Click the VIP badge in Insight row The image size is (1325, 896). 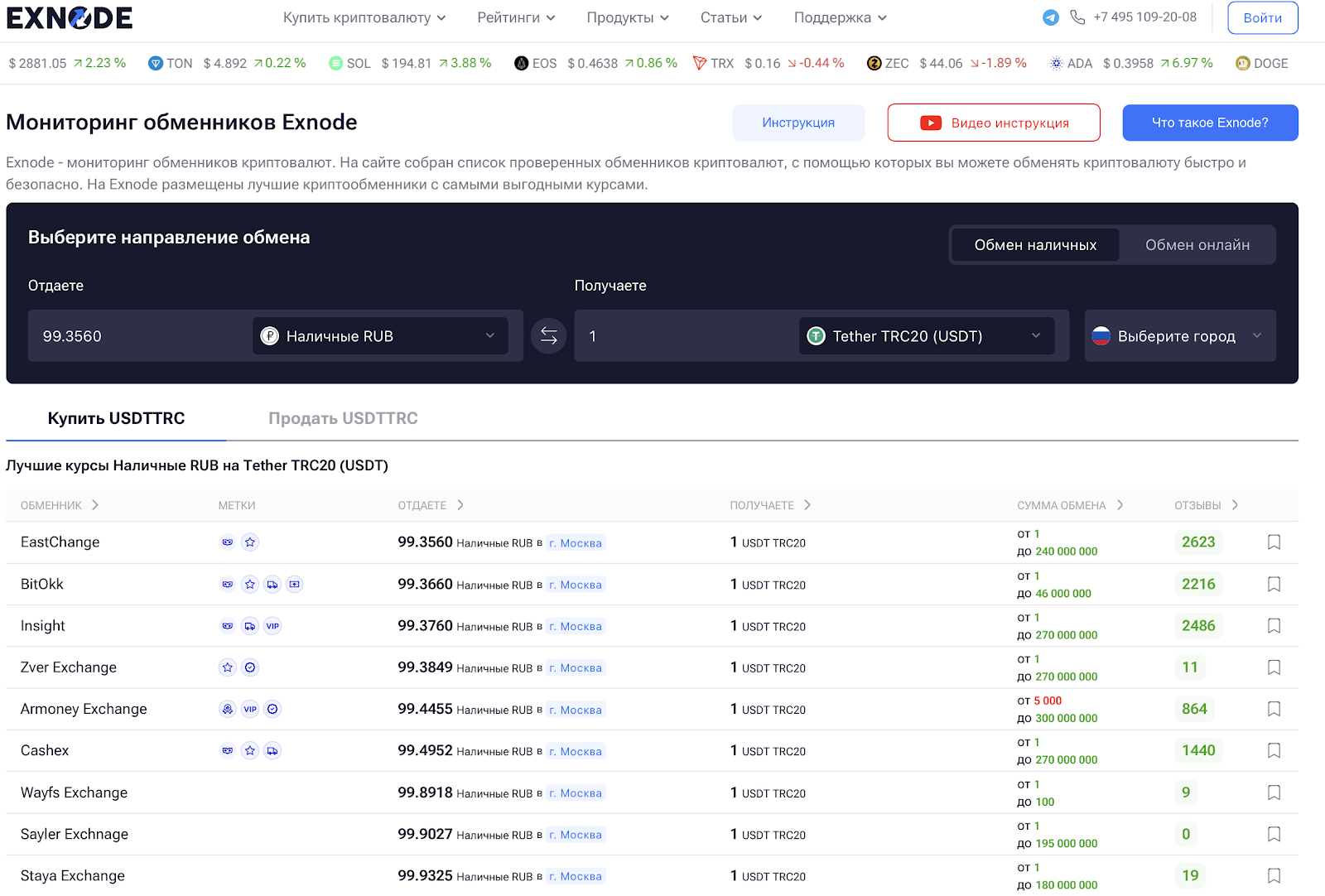pos(272,626)
